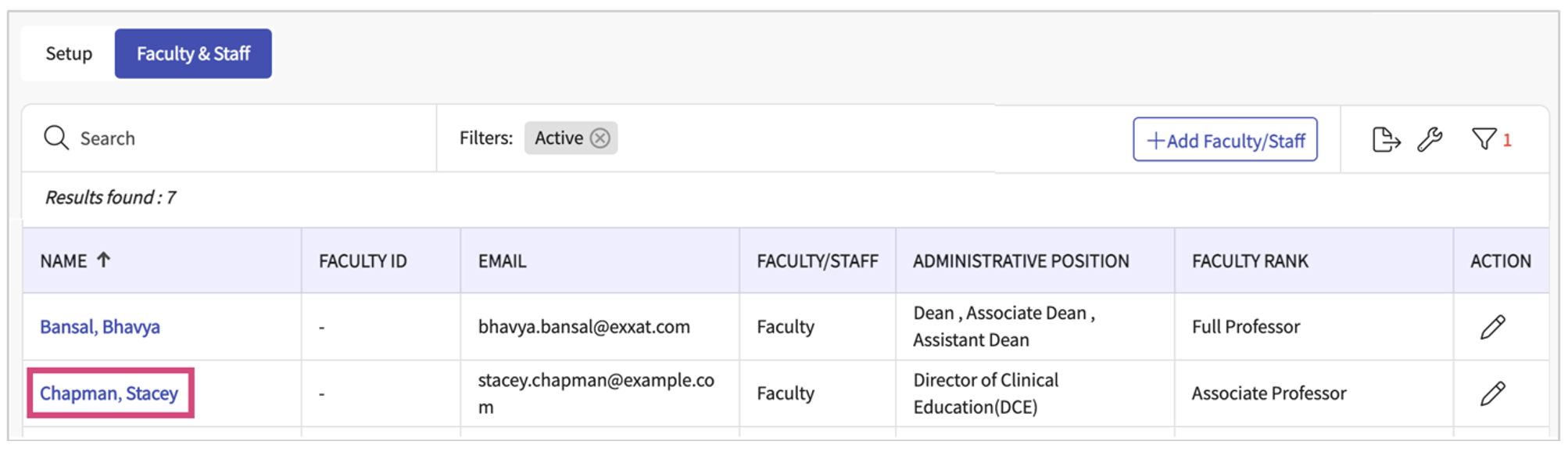This screenshot has height=452, width=1568.
Task: Open the wrench settings icon
Action: tap(1430, 140)
